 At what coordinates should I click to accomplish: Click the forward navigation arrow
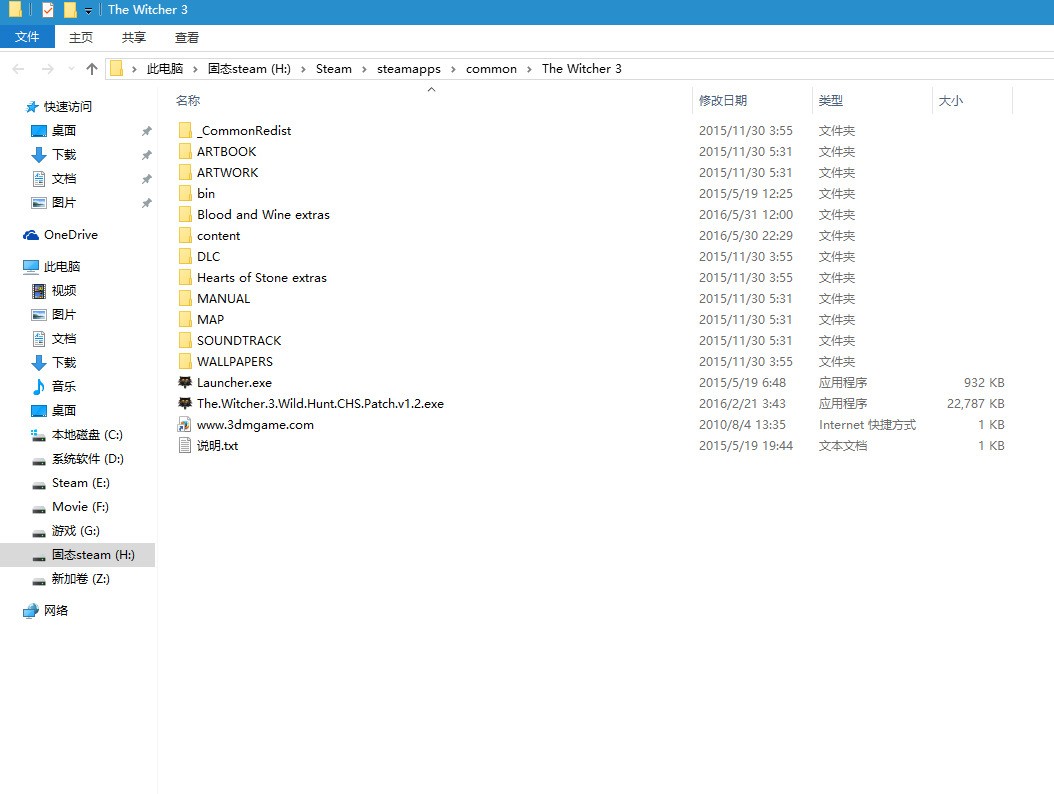pyautogui.click(x=47, y=69)
